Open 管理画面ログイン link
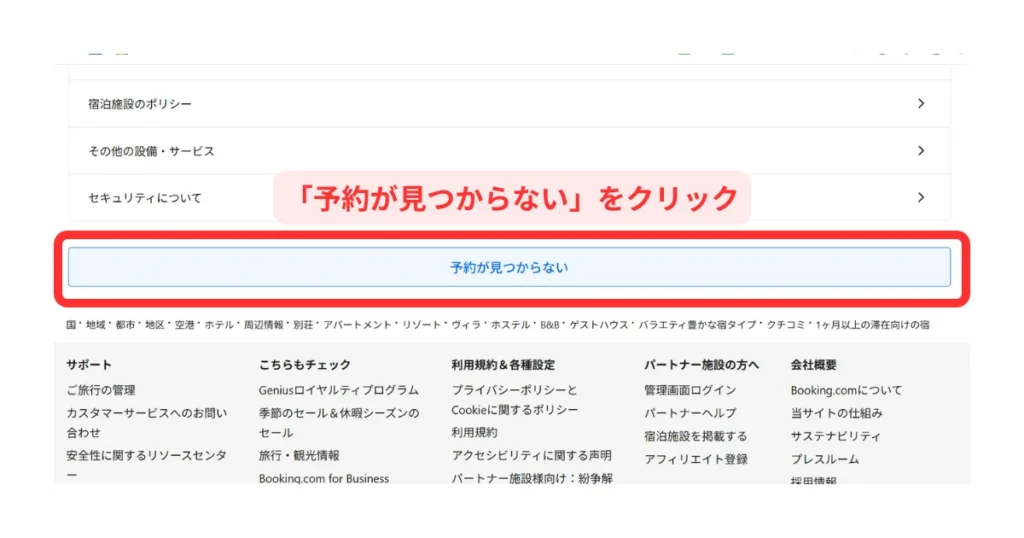1024x538 pixels. point(690,390)
